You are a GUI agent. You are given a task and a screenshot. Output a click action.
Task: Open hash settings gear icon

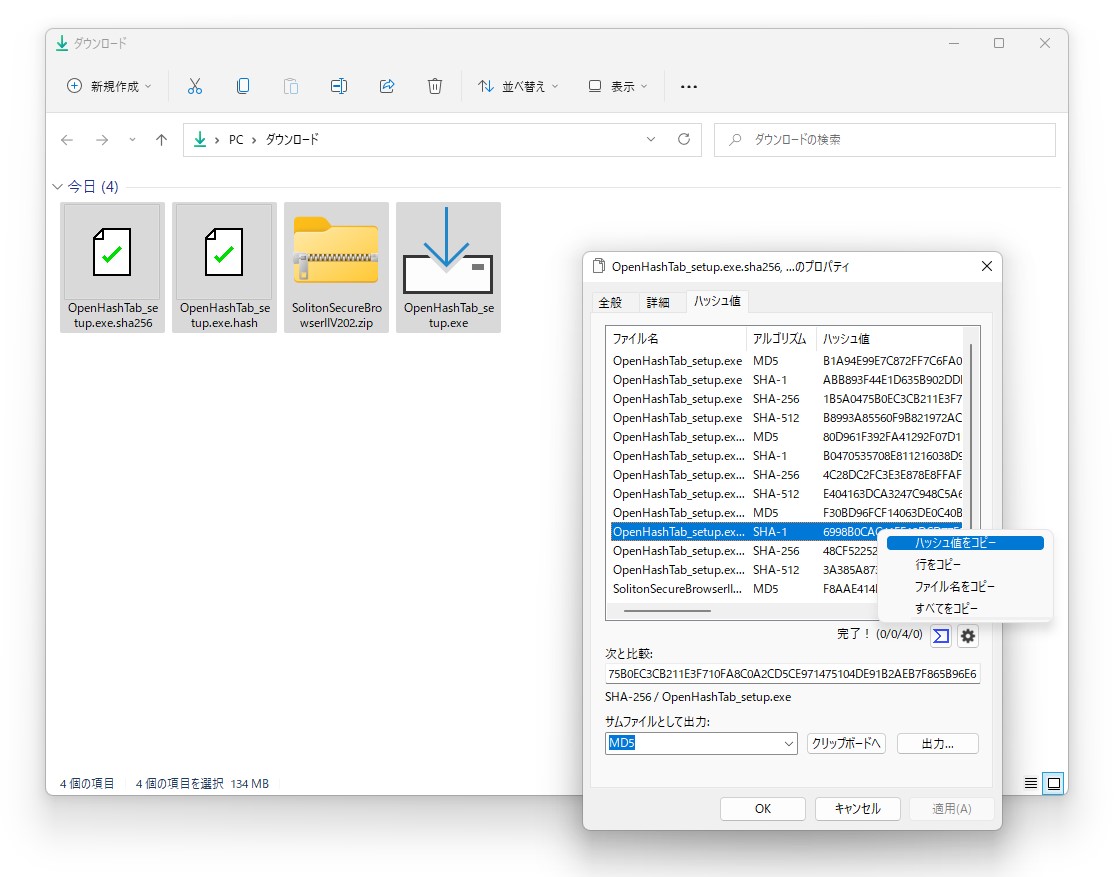click(968, 635)
